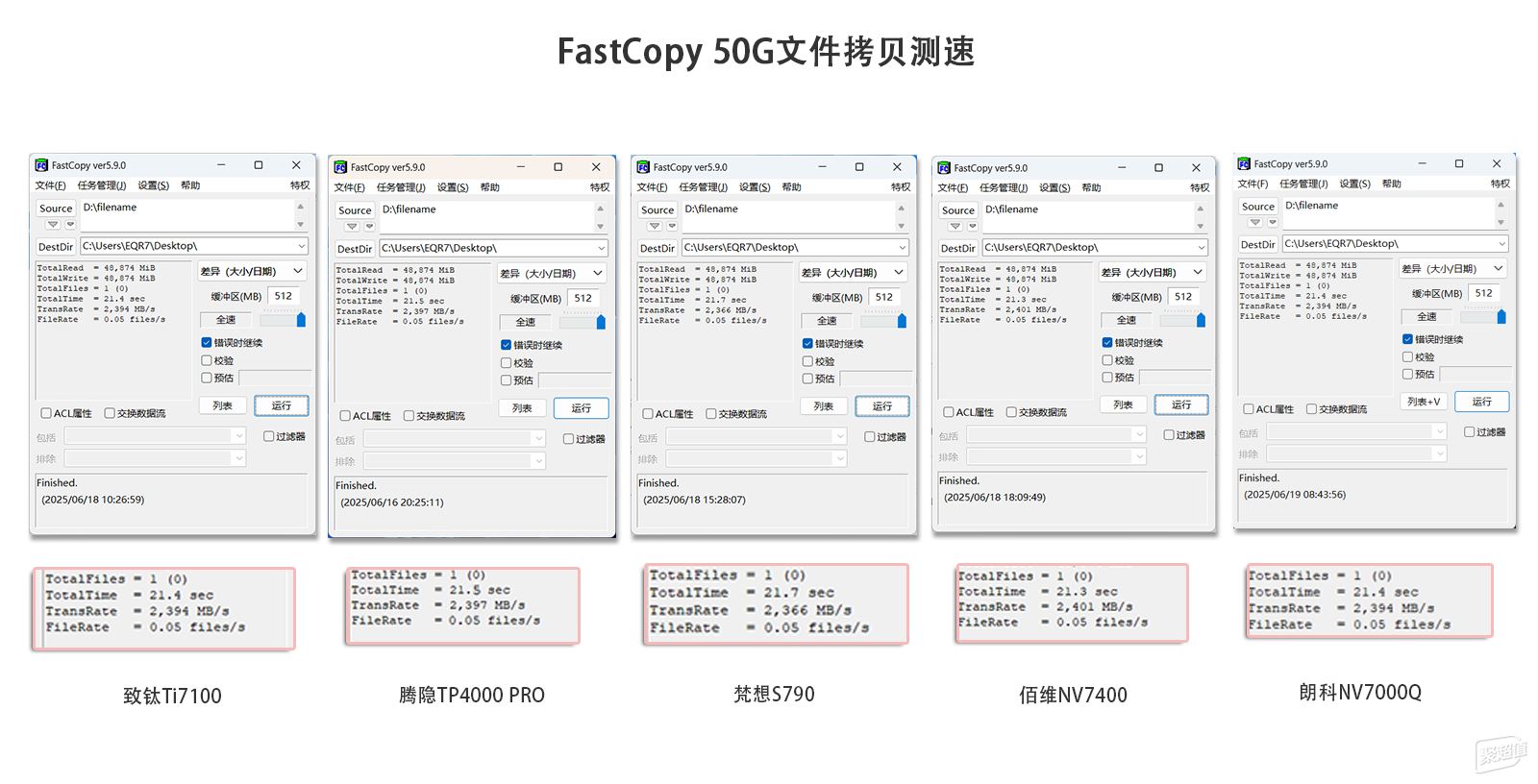
Task: Open 任务管理(J) menu in TP4000 PRO window
Action: [x=401, y=187]
